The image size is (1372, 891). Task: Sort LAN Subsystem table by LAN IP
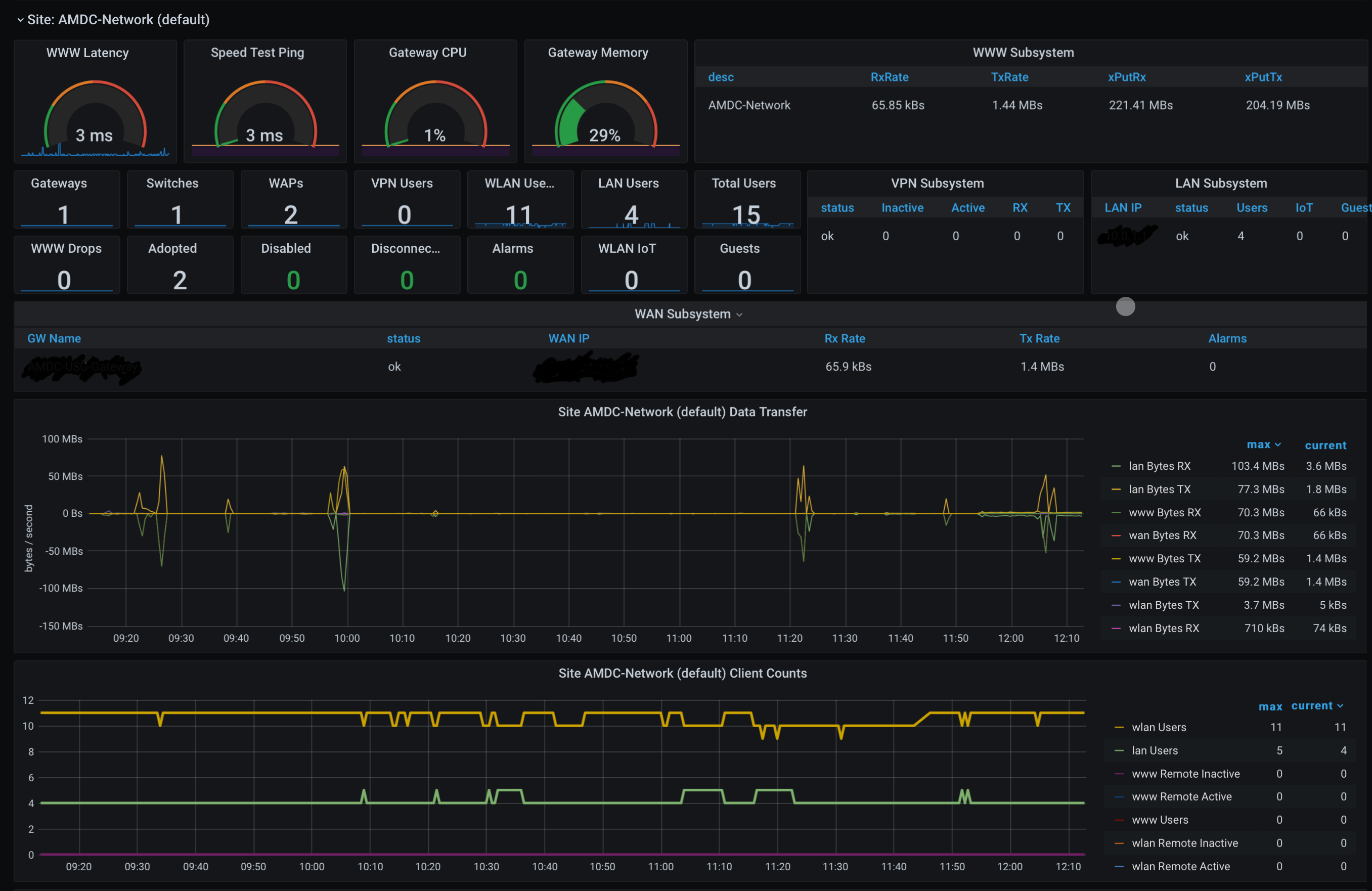click(1123, 207)
